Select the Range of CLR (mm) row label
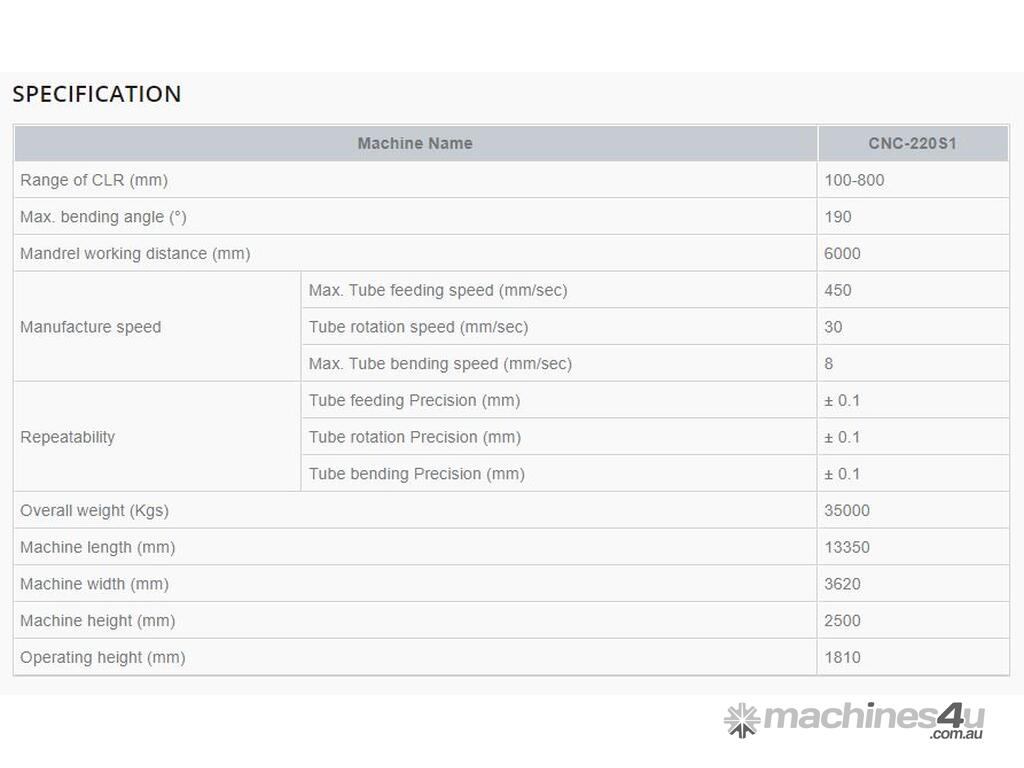The height and width of the screenshot is (768, 1024). (x=94, y=180)
